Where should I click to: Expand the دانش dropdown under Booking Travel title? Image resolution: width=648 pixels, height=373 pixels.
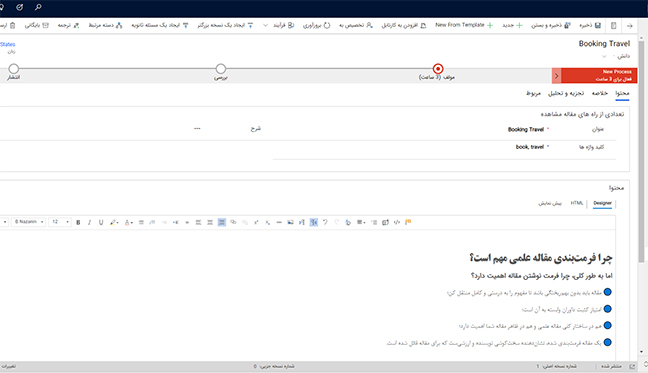click(604, 56)
